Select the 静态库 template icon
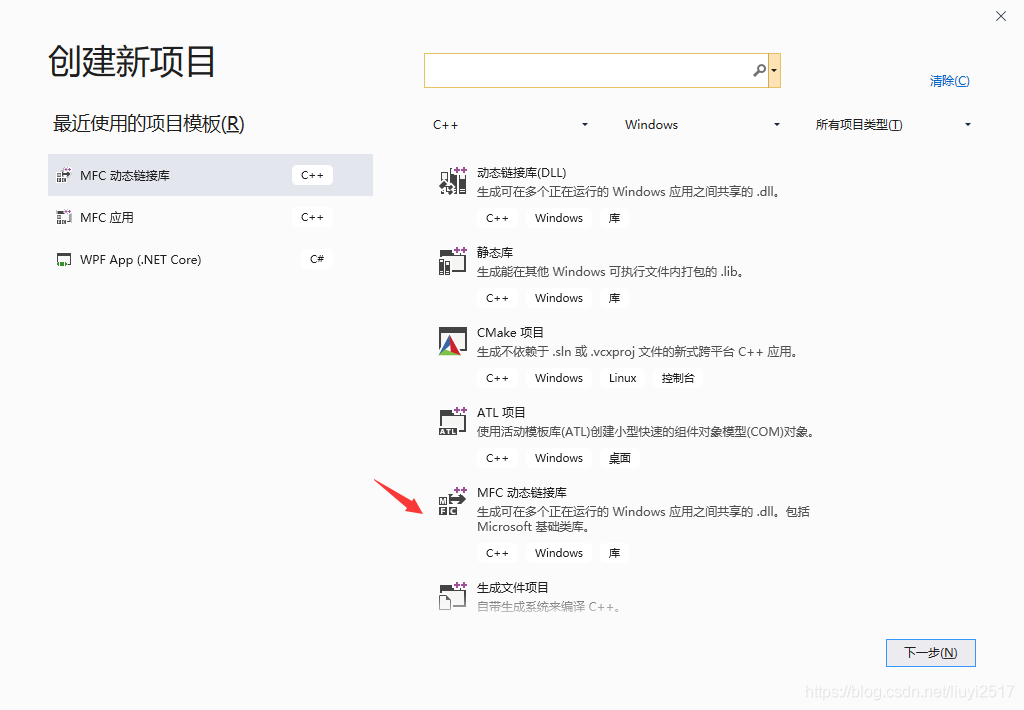Image resolution: width=1024 pixels, height=710 pixels. point(452,261)
